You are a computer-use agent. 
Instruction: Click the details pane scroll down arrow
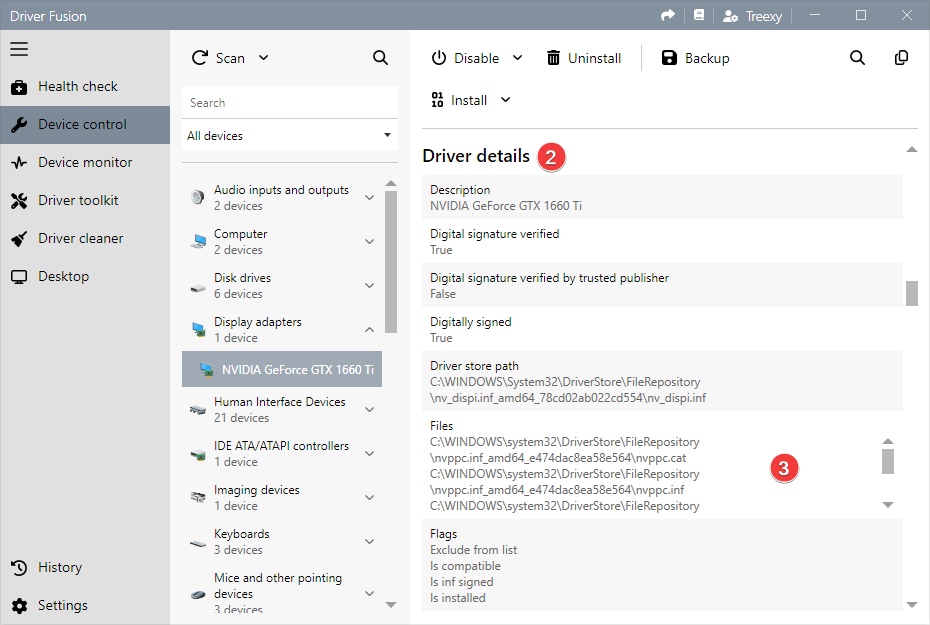point(912,605)
